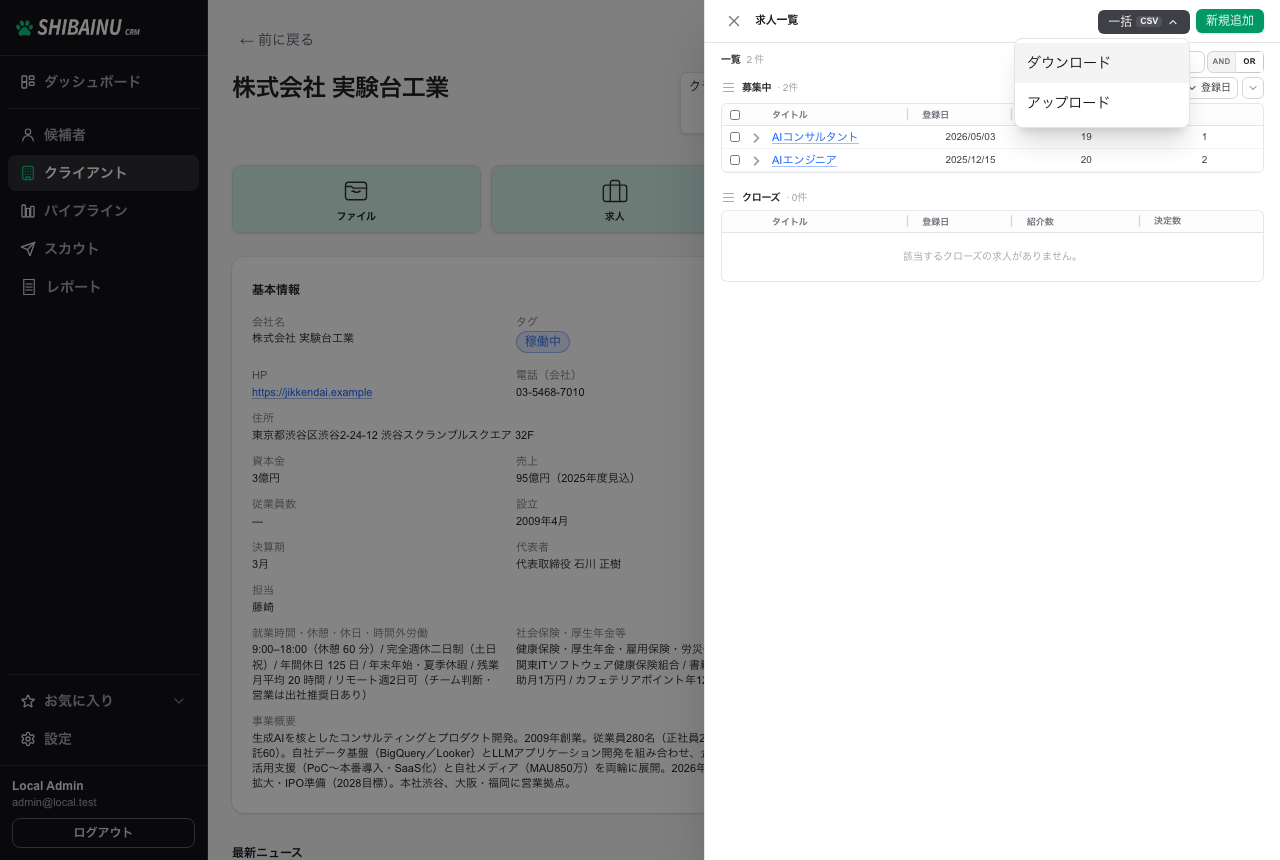Open the https://jikkendai.example link
1280x860 pixels.
312,393
